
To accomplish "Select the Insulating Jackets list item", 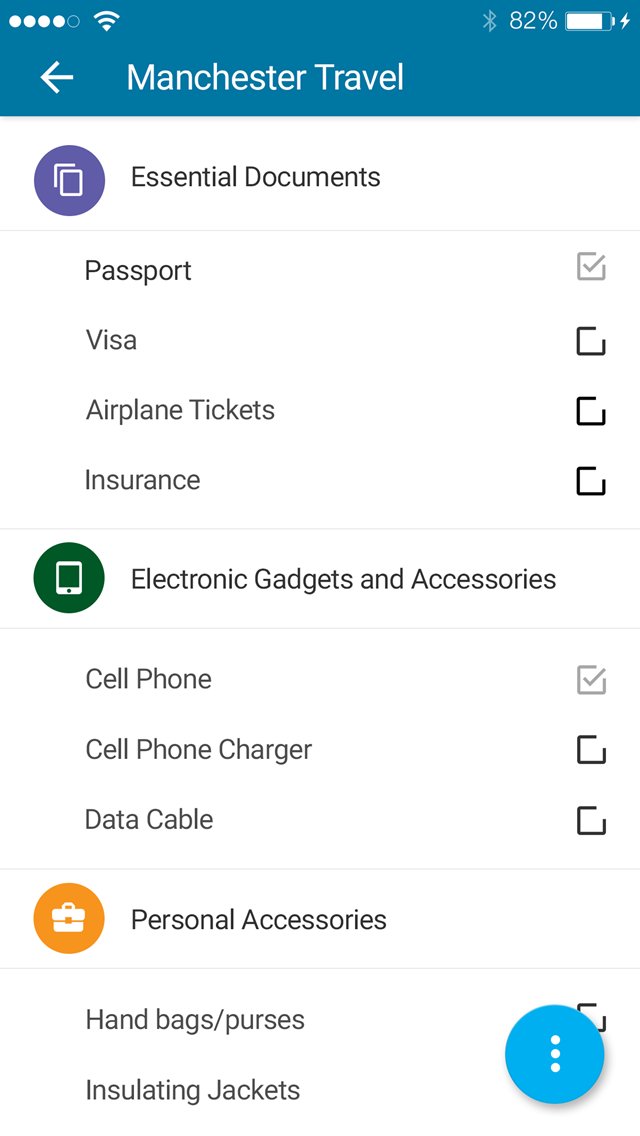I will pyautogui.click(x=320, y=1090).
